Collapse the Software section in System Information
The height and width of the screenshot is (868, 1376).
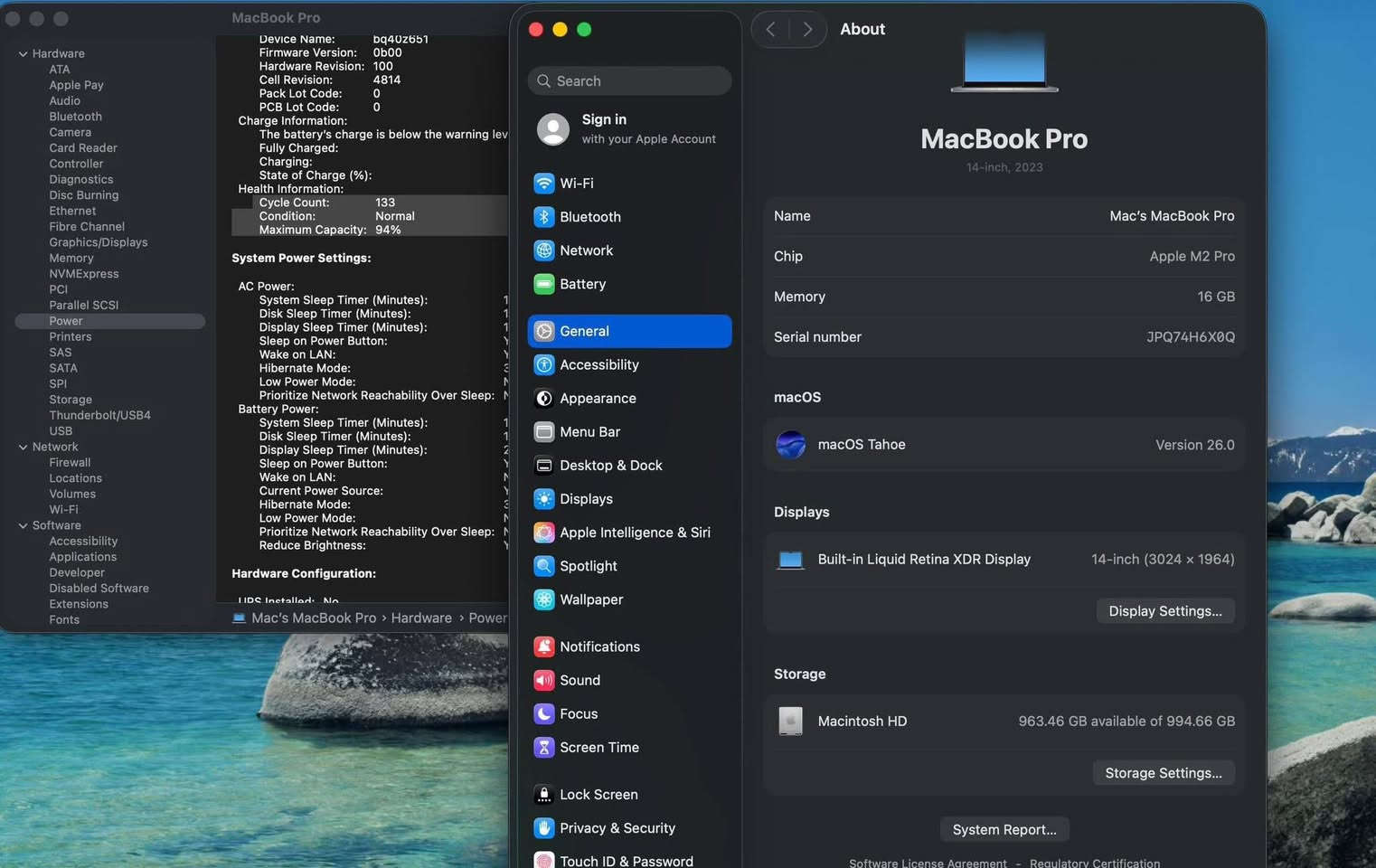pos(23,526)
